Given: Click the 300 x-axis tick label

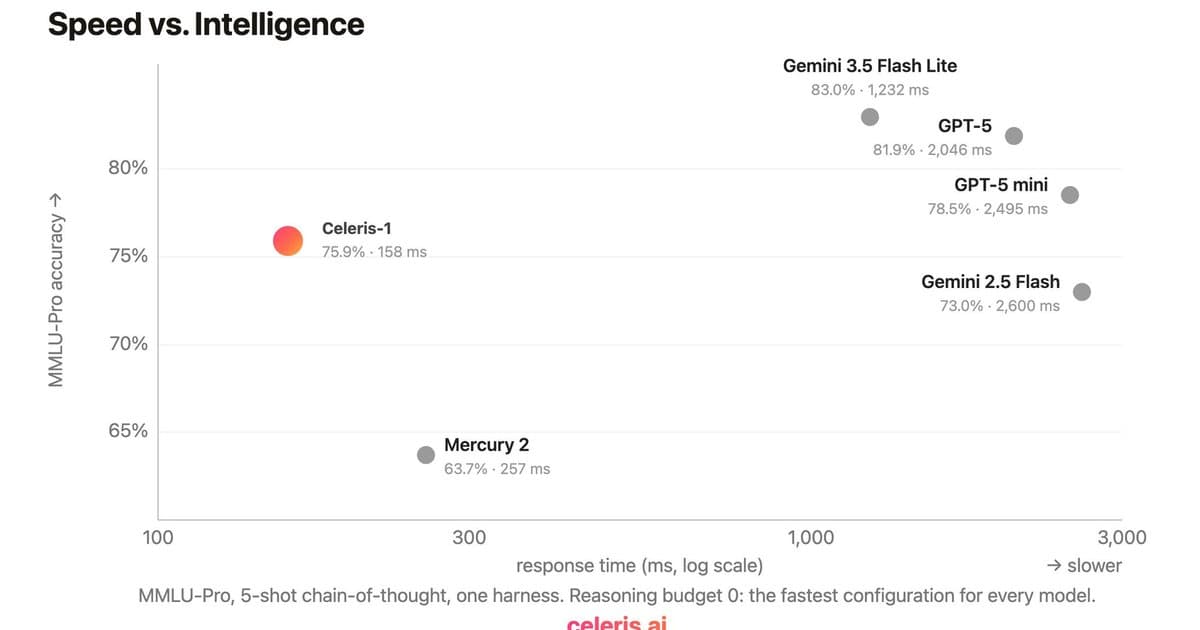Looking at the screenshot, I should (x=469, y=537).
